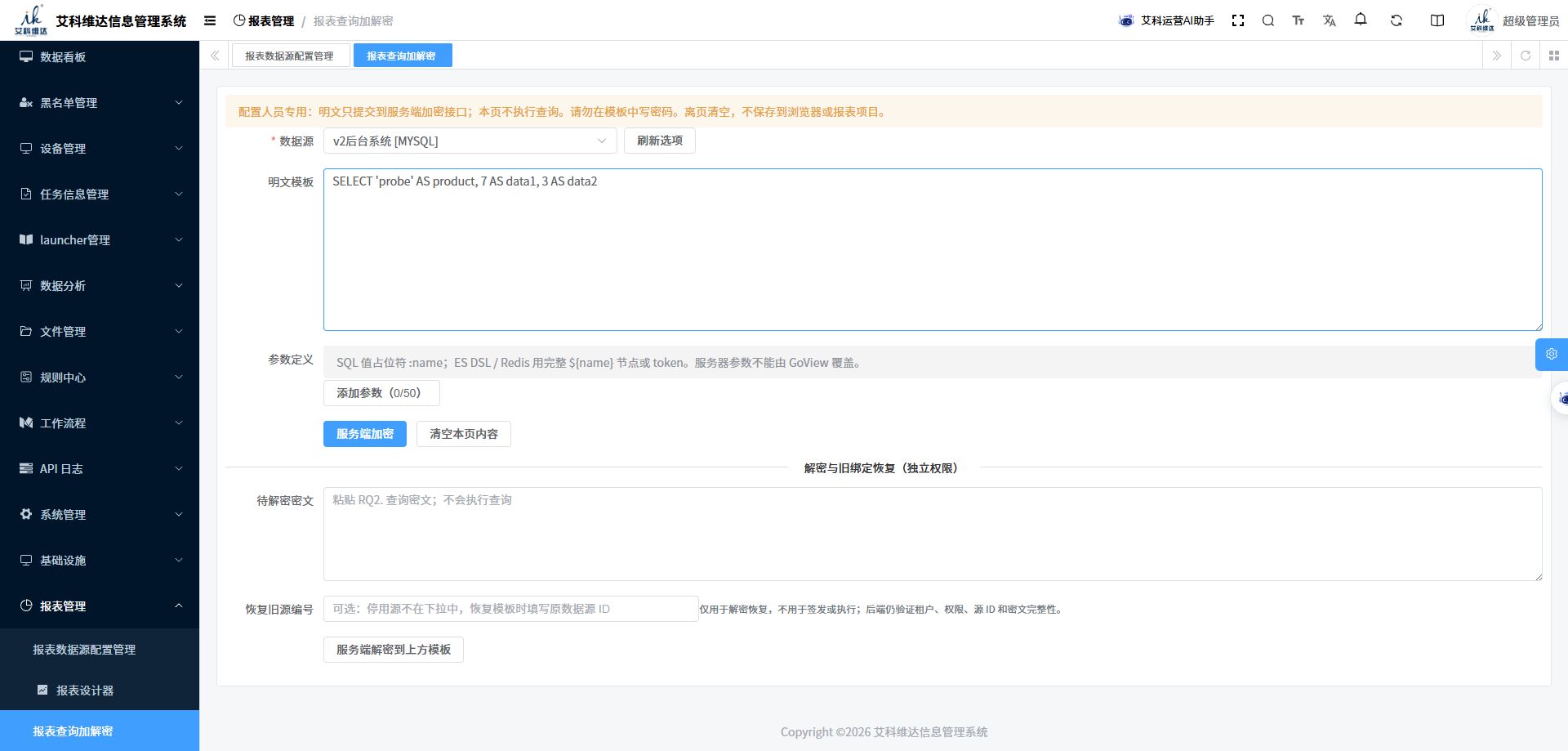The height and width of the screenshot is (751, 1568).
Task: Open 数据看板 in the sidebar
Action: pyautogui.click(x=100, y=57)
